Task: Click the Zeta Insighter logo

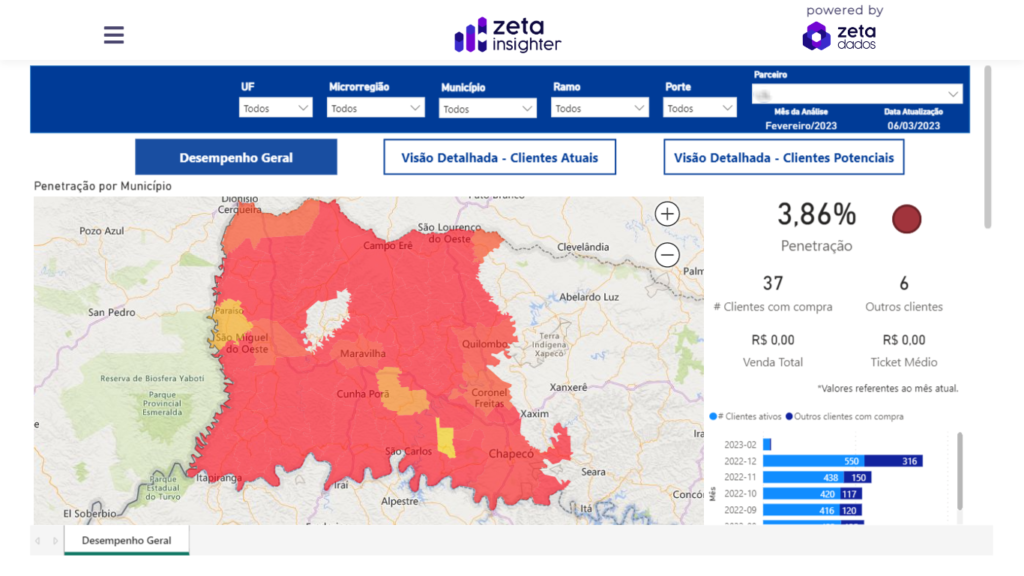Action: [508, 35]
